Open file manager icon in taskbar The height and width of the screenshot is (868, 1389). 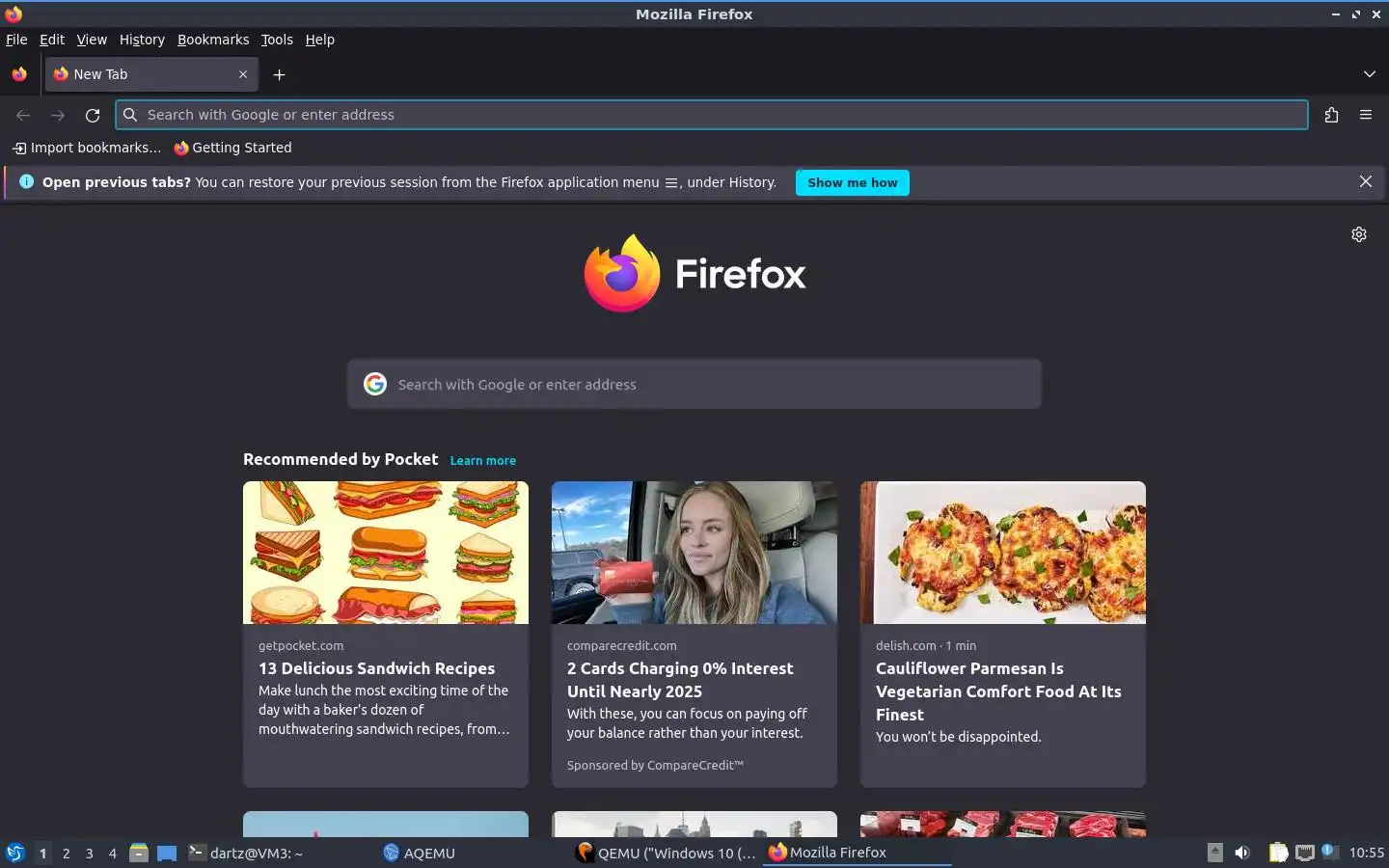tap(139, 853)
